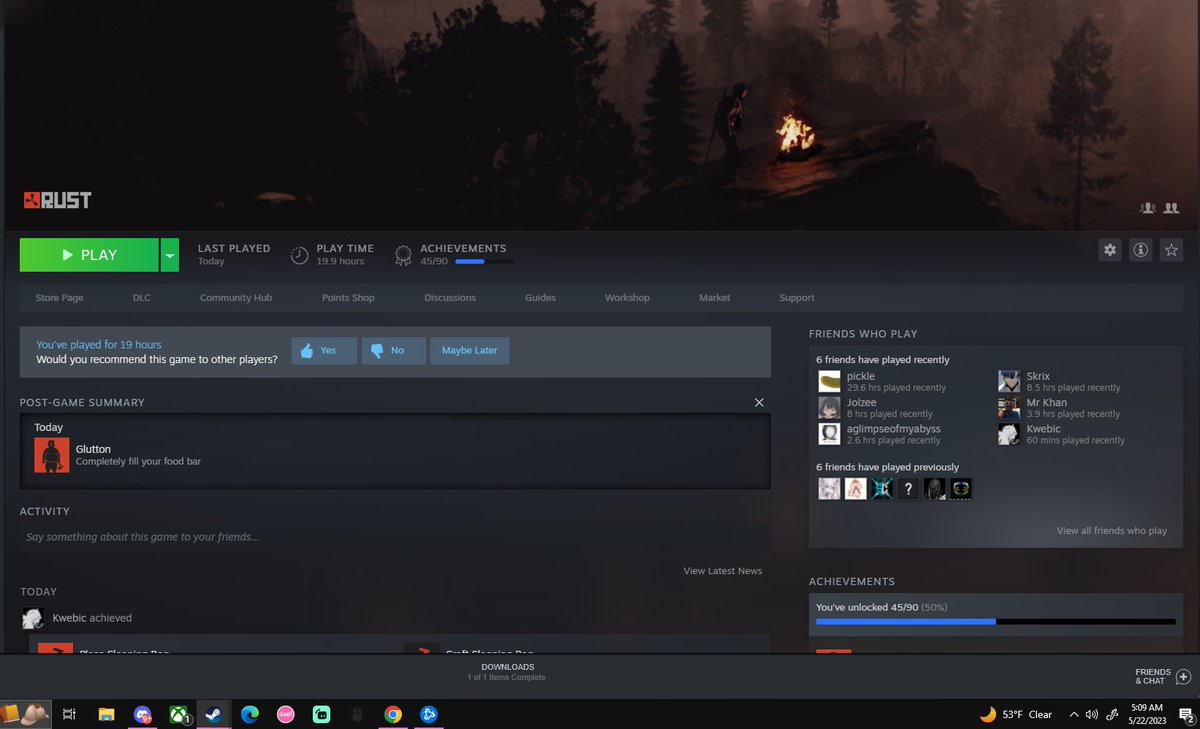Click the No thumbs-down button
The height and width of the screenshot is (729, 1200).
[x=394, y=351]
